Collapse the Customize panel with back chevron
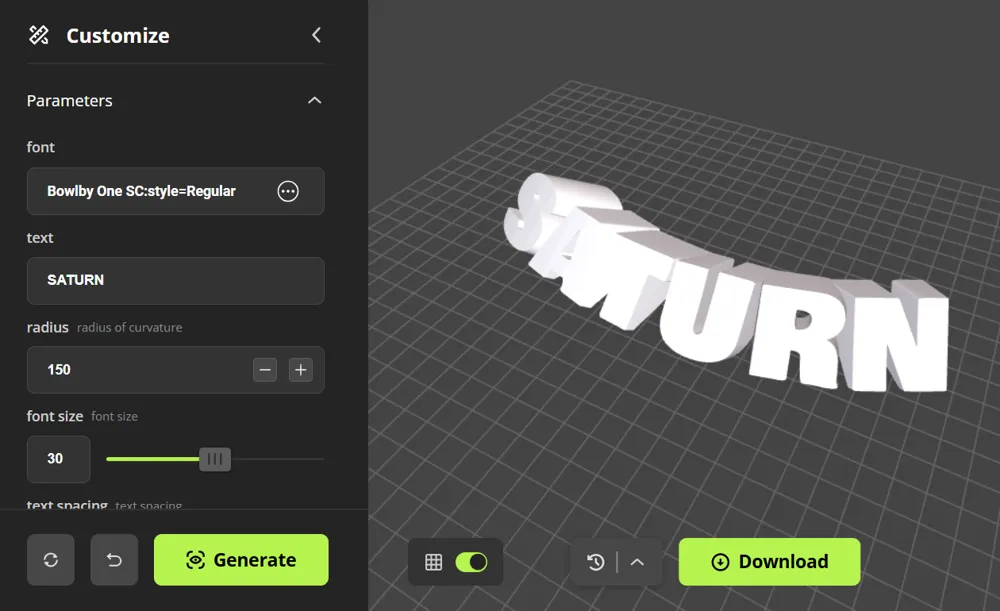The width and height of the screenshot is (1000, 611). click(x=316, y=35)
